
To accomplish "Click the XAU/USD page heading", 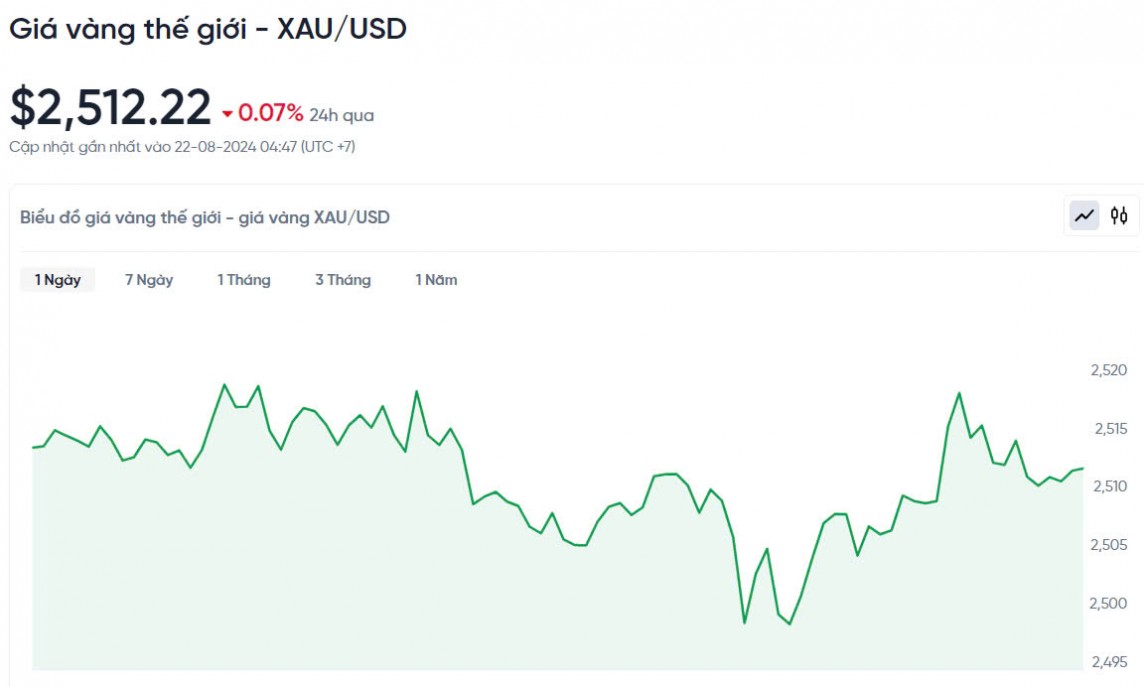I will pos(208,29).
